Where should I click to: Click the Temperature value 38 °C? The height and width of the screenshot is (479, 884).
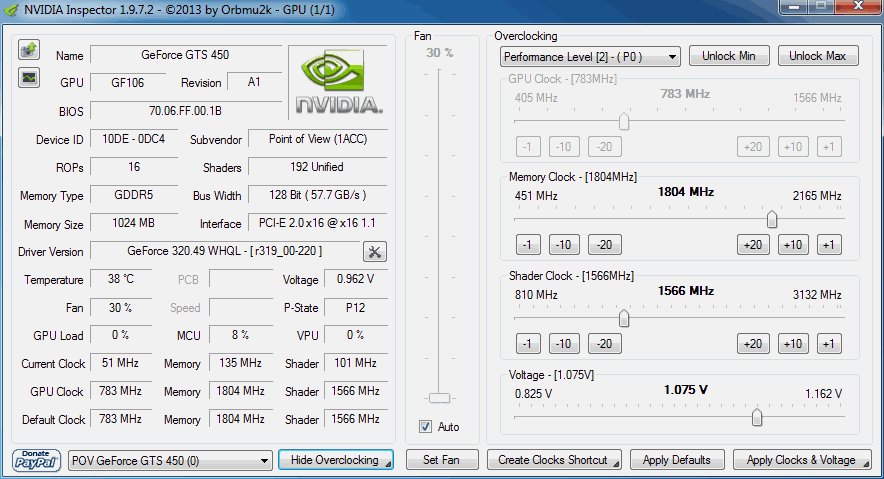point(121,279)
